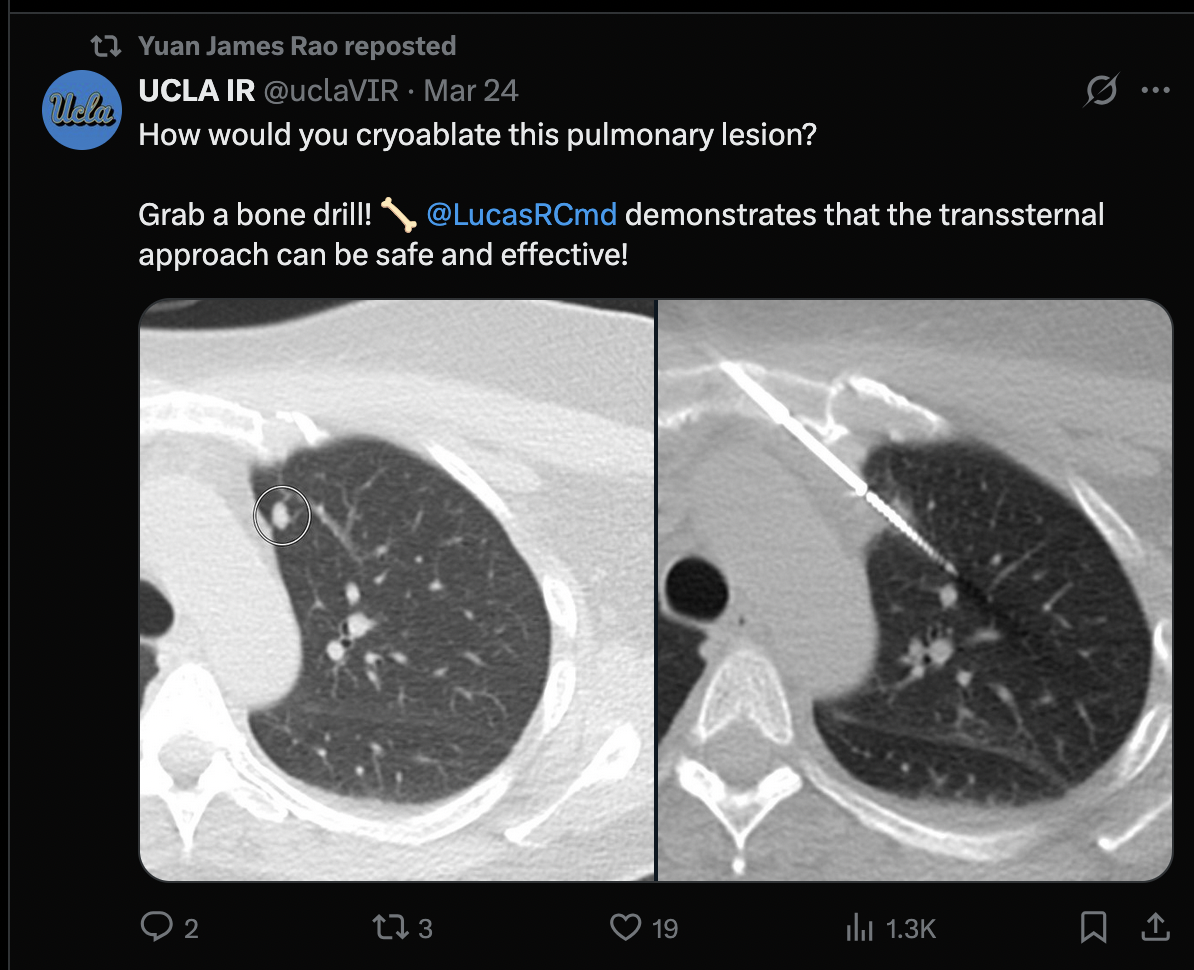
Task: Click the 'UCLA IR' display name
Action: [195, 91]
